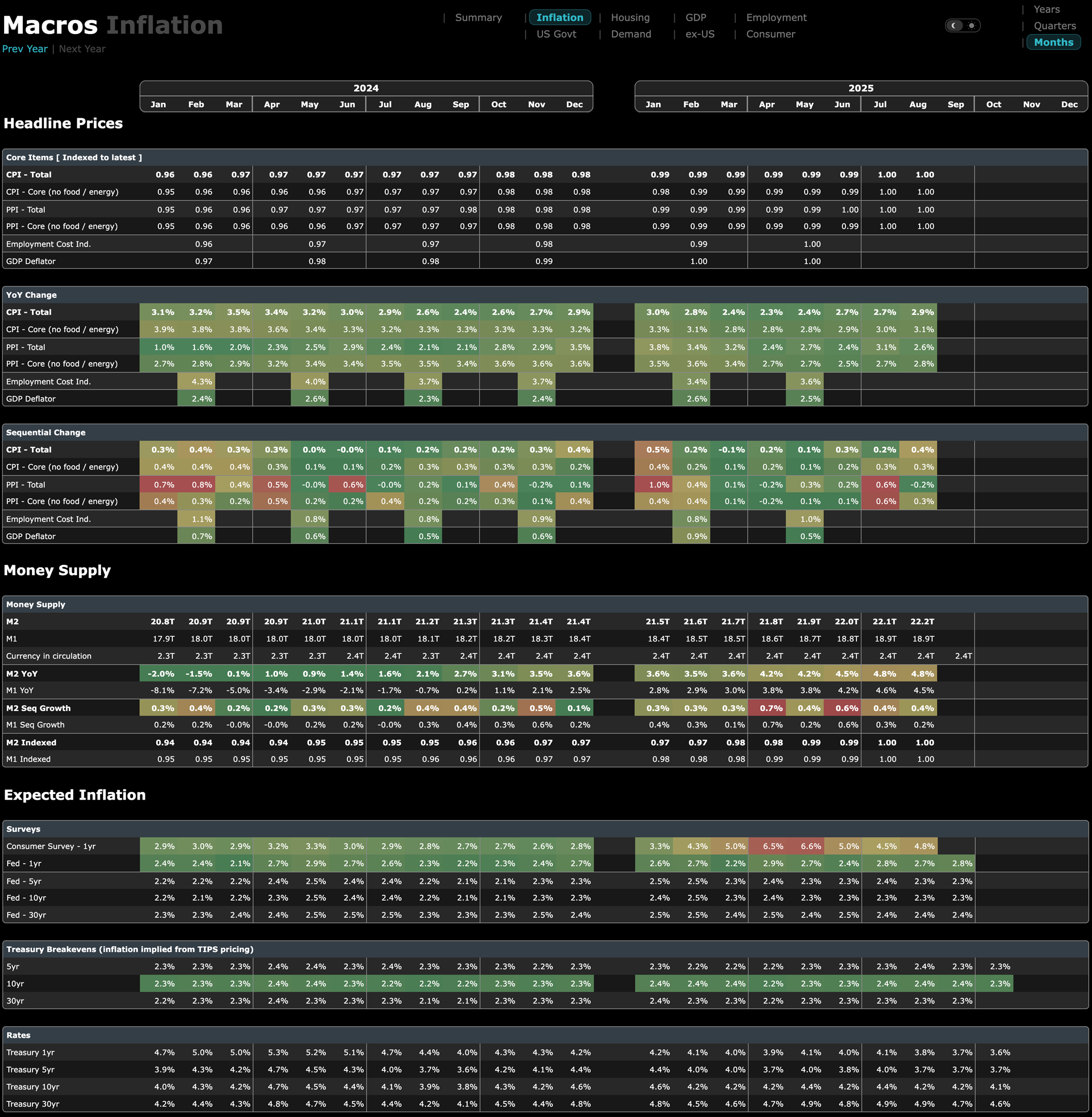Click the 2025 year header
1092x1117 pixels.
(x=860, y=88)
